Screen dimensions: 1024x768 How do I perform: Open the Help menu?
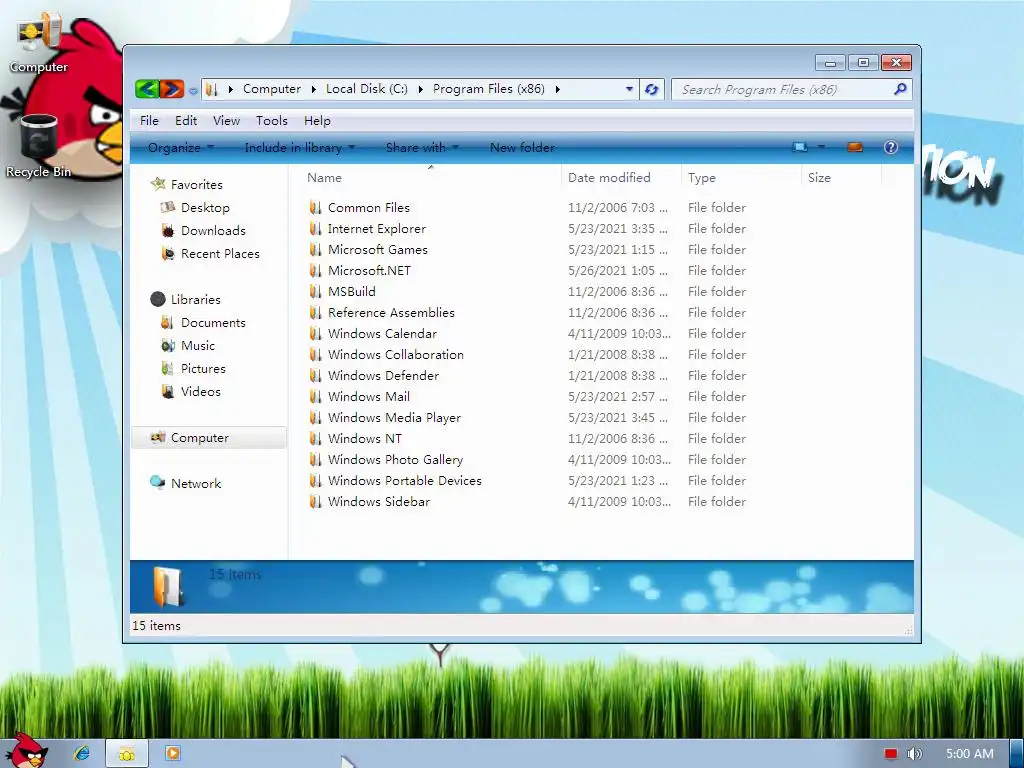317,121
